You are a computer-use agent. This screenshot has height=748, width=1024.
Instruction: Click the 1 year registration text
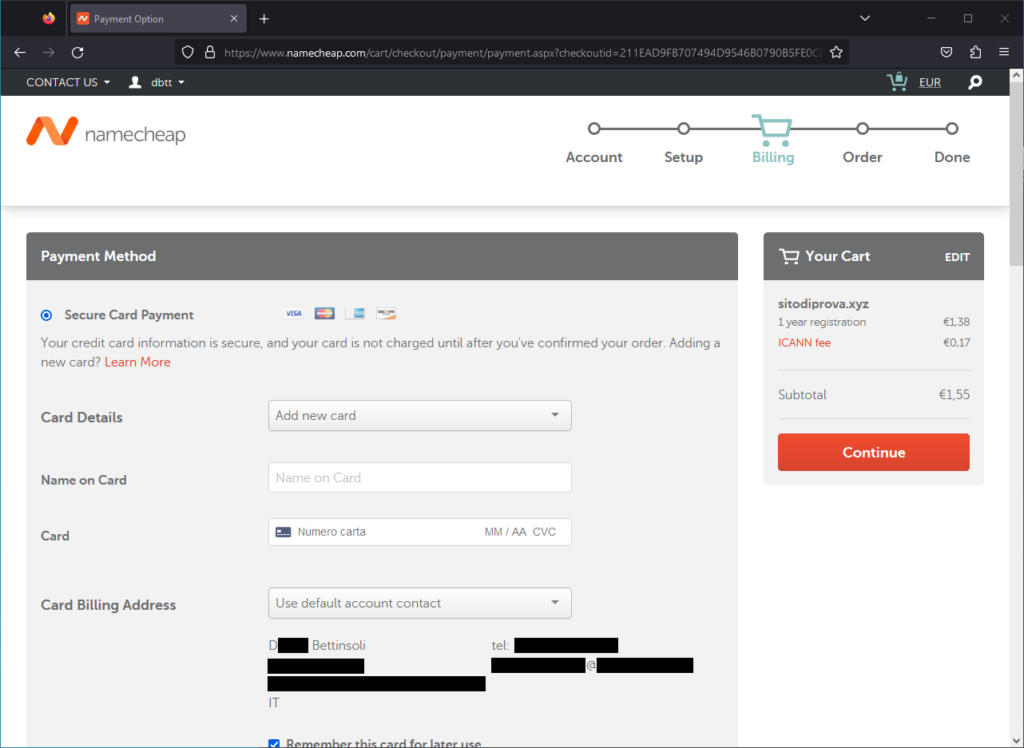click(x=822, y=322)
